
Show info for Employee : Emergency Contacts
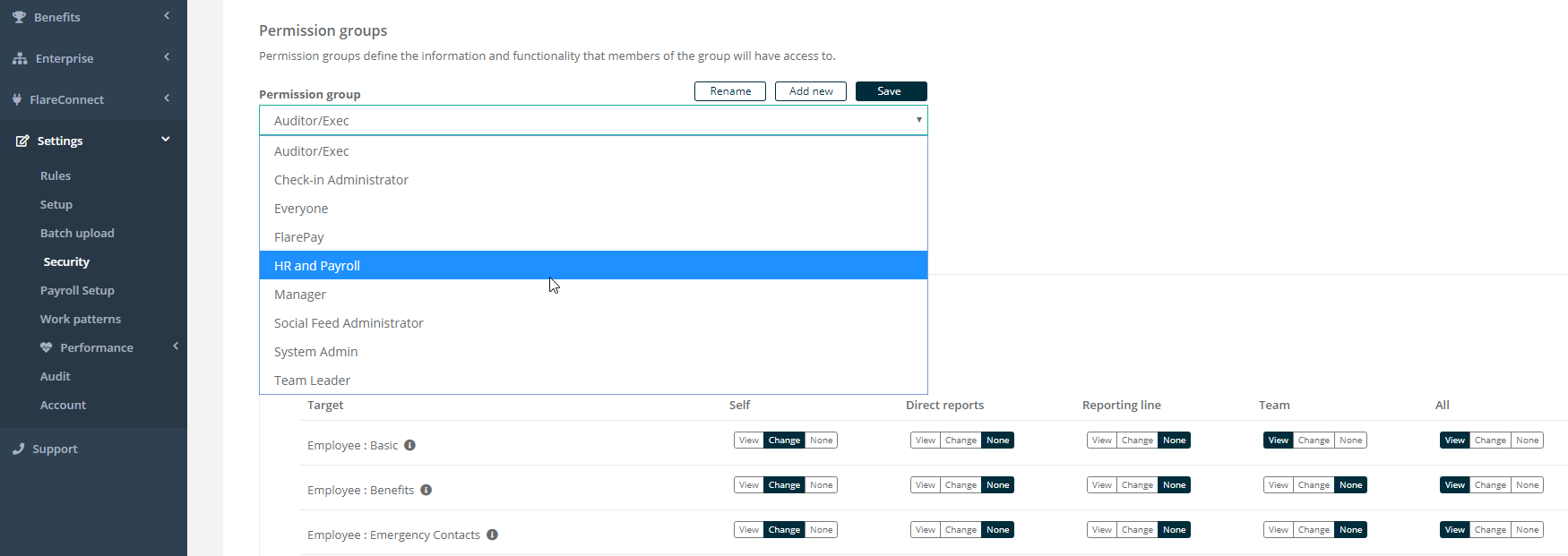pos(492,535)
